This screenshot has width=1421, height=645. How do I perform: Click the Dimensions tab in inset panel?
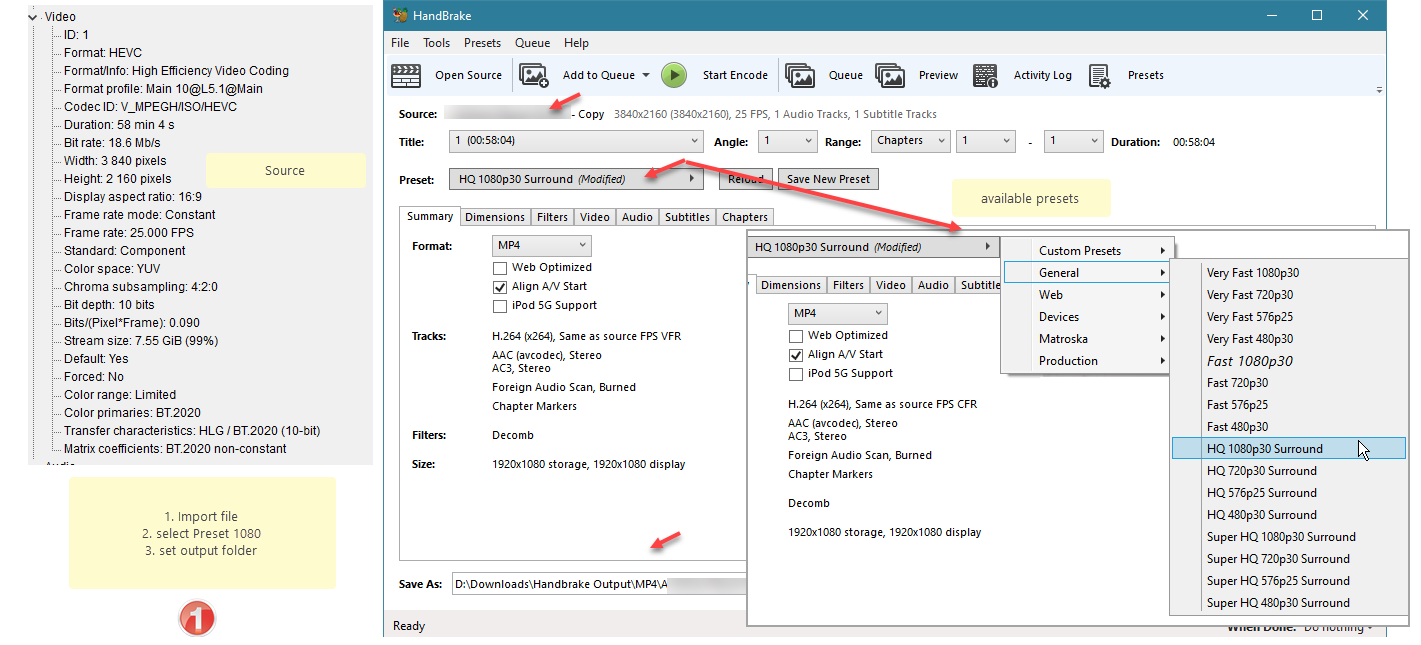[790, 285]
